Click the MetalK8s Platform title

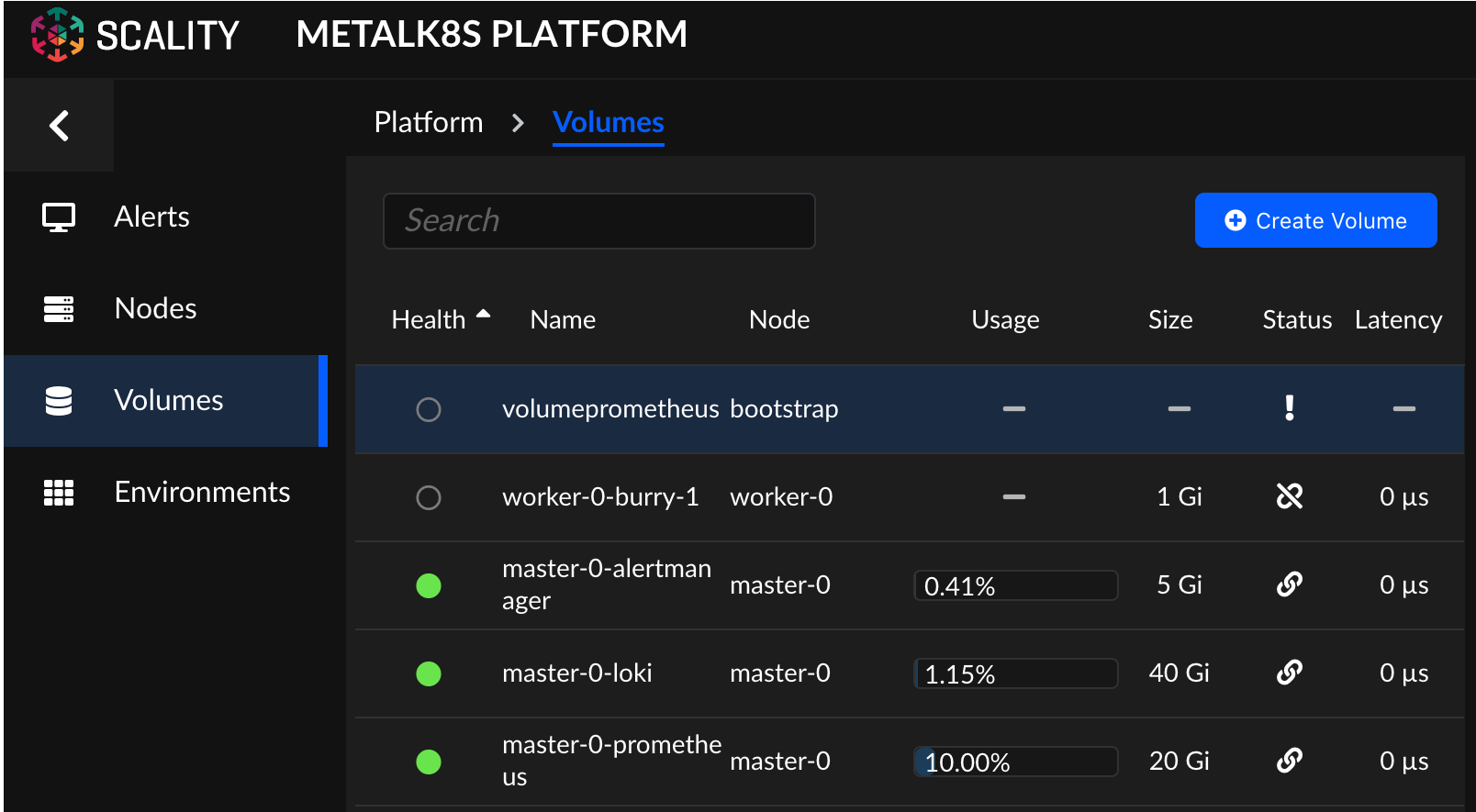[492, 35]
